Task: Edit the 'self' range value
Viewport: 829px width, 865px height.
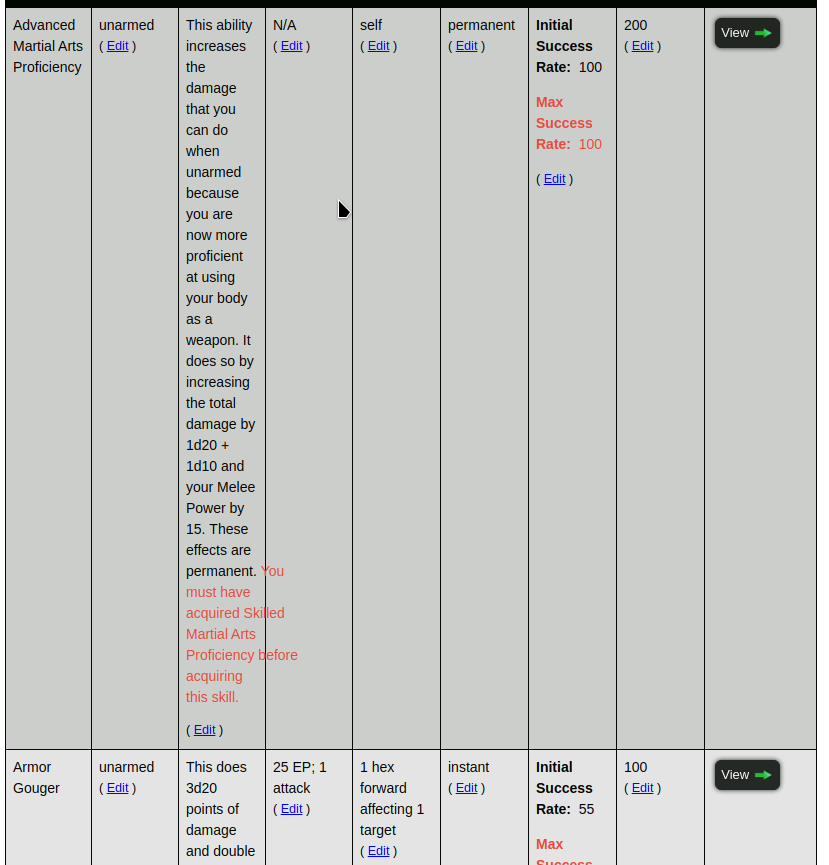Action: (x=378, y=46)
